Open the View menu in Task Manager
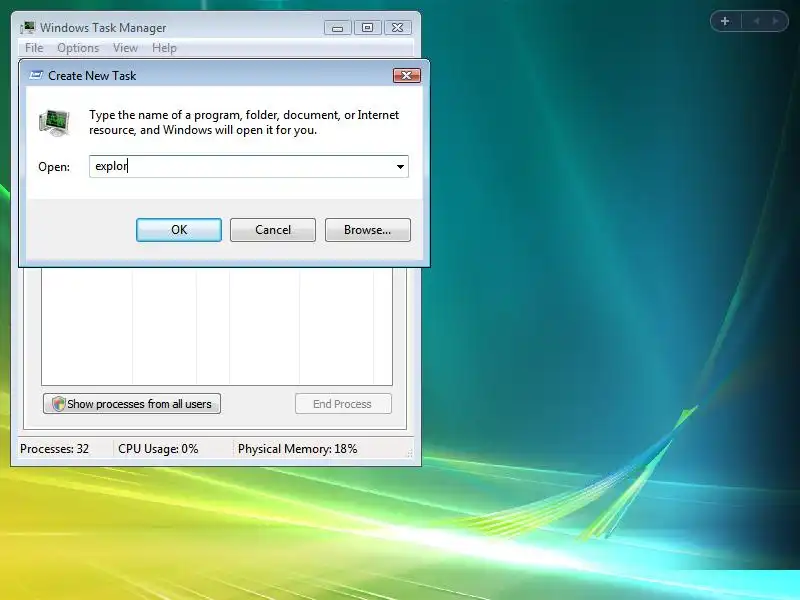Screen dimensions: 800x600 click(x=126, y=48)
